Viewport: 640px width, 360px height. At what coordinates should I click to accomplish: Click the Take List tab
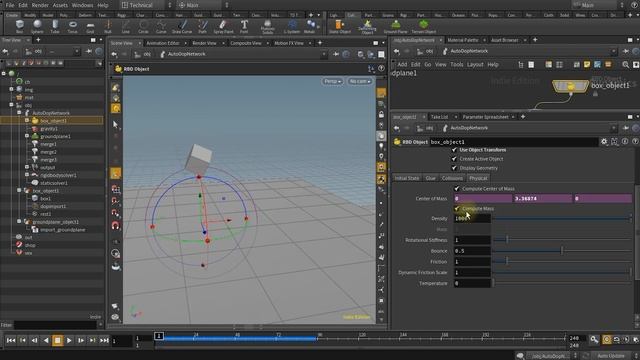pos(440,117)
